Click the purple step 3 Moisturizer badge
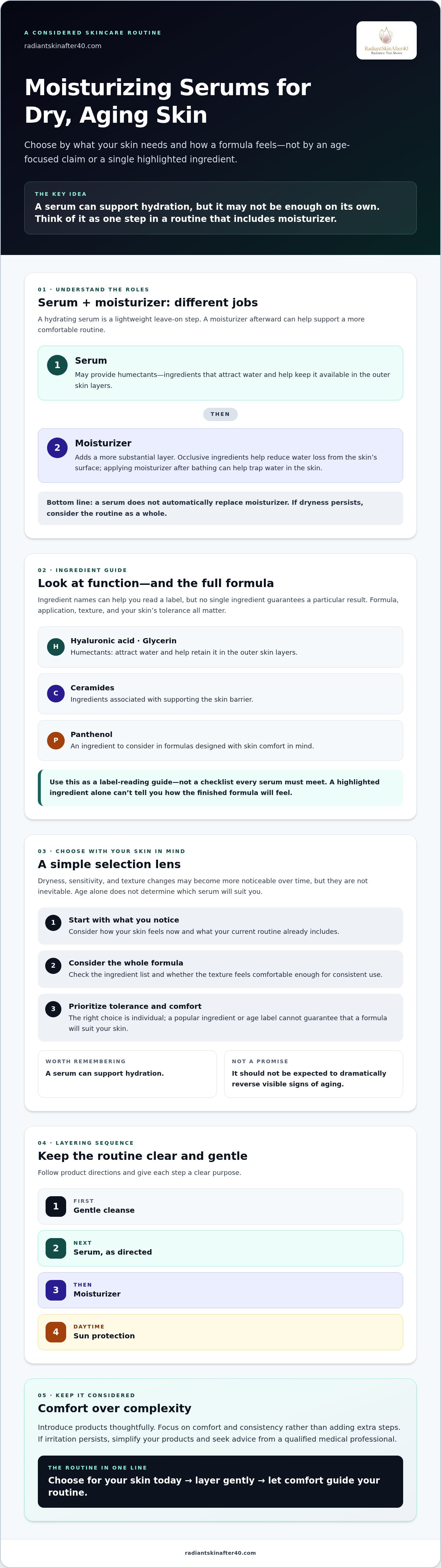The width and height of the screenshot is (441, 1568). (55, 1290)
